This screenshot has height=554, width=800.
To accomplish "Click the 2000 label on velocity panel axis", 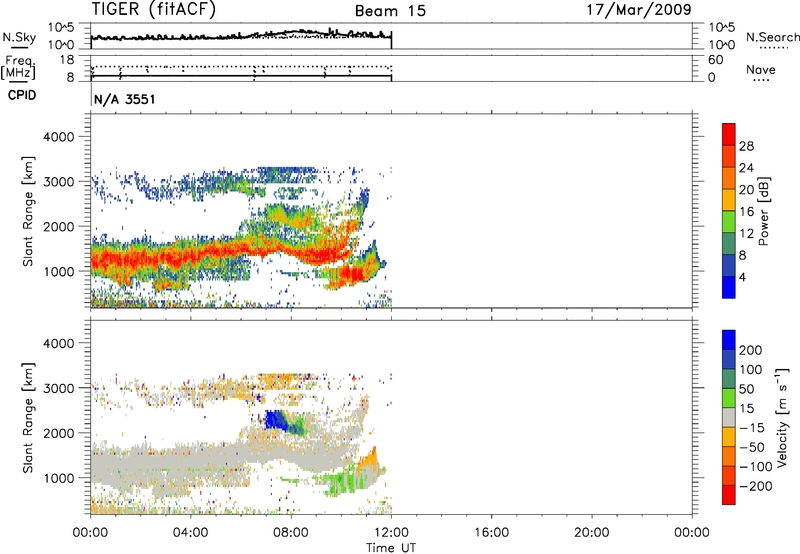I will [x=58, y=433].
